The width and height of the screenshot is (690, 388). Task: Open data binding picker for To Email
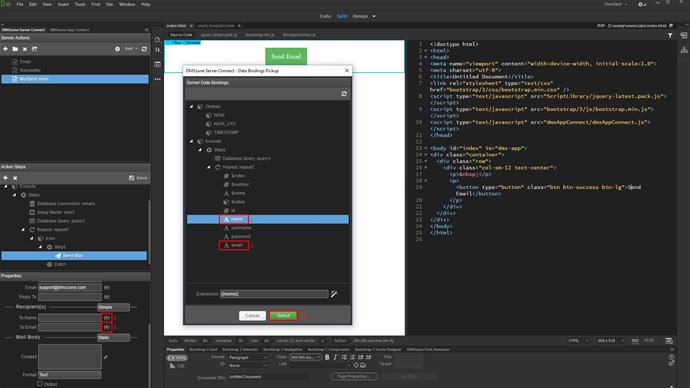(106, 327)
